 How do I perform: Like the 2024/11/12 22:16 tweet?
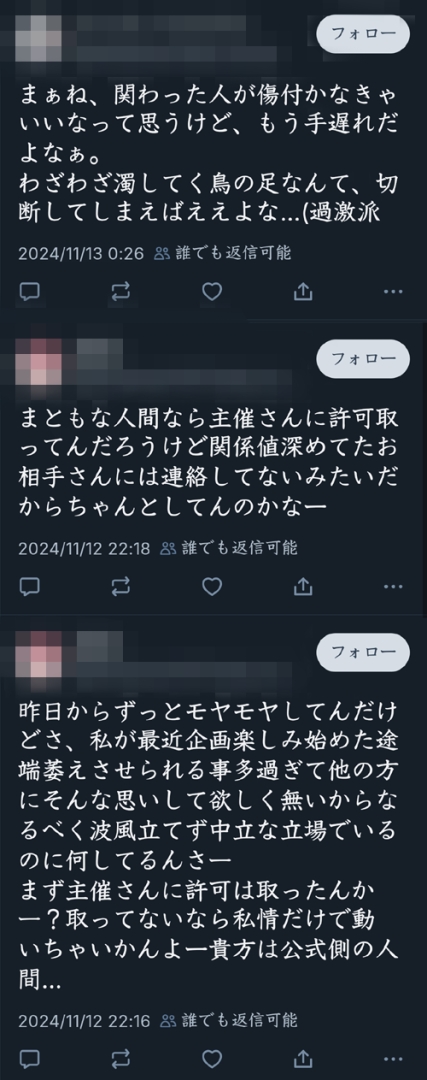[x=211, y=1059]
